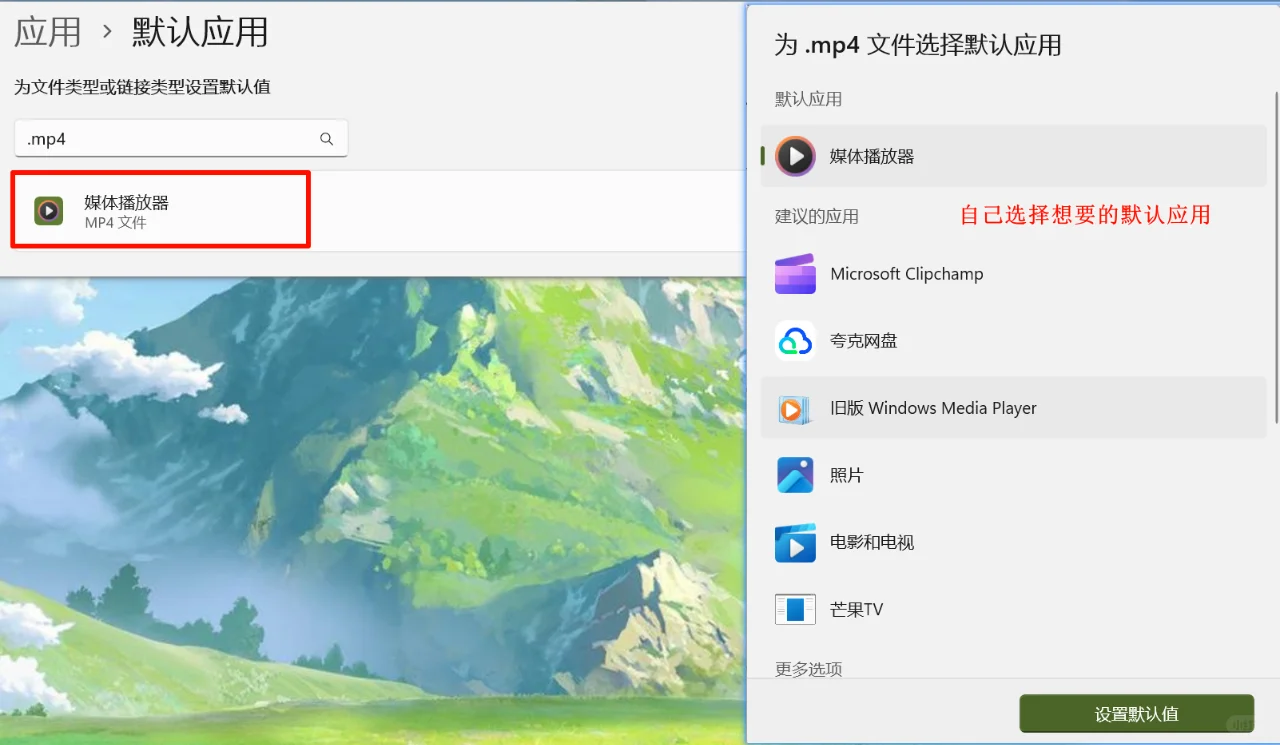This screenshot has width=1280, height=745.
Task: Click the 媒体播放器 icon under MP4 文件
Action: (48, 209)
